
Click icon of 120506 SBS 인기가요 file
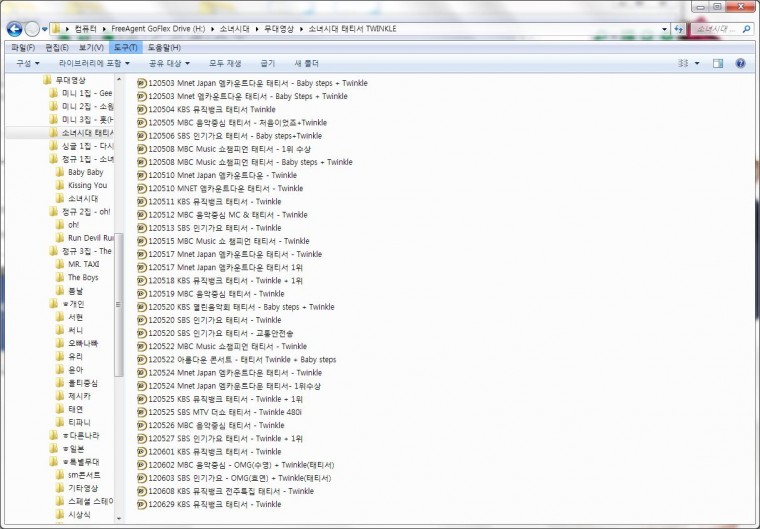[142, 136]
